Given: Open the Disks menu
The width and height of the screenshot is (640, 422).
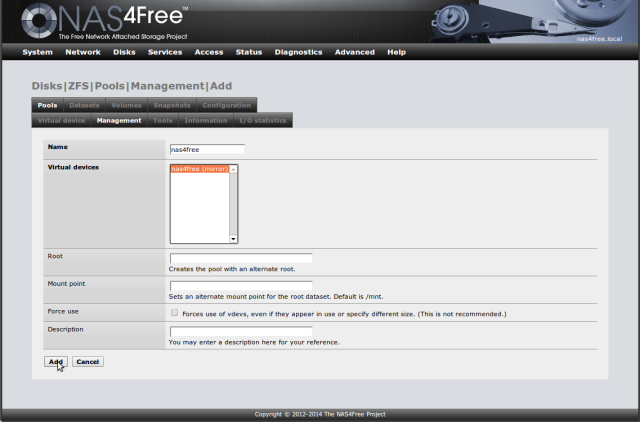Looking at the screenshot, I should [124, 52].
